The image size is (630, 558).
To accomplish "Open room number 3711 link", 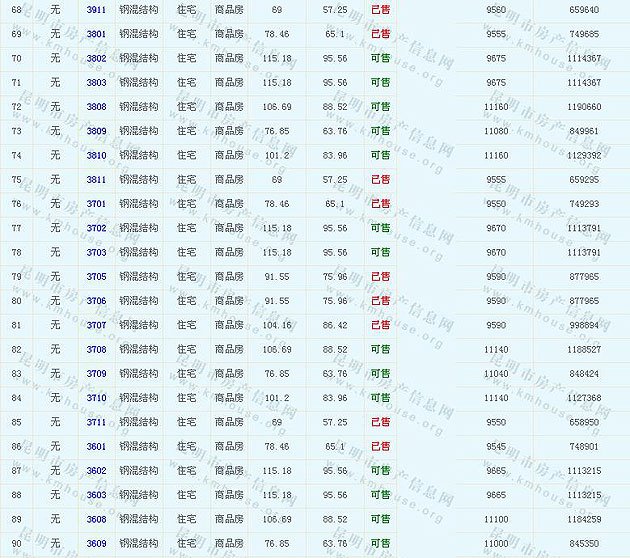I will coord(96,422).
